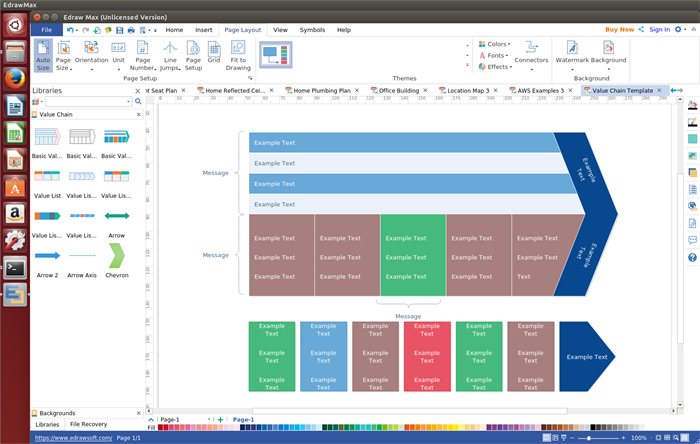Image resolution: width=700 pixels, height=444 pixels.
Task: Pick the Arrow Axis shape
Action: click(x=82, y=253)
